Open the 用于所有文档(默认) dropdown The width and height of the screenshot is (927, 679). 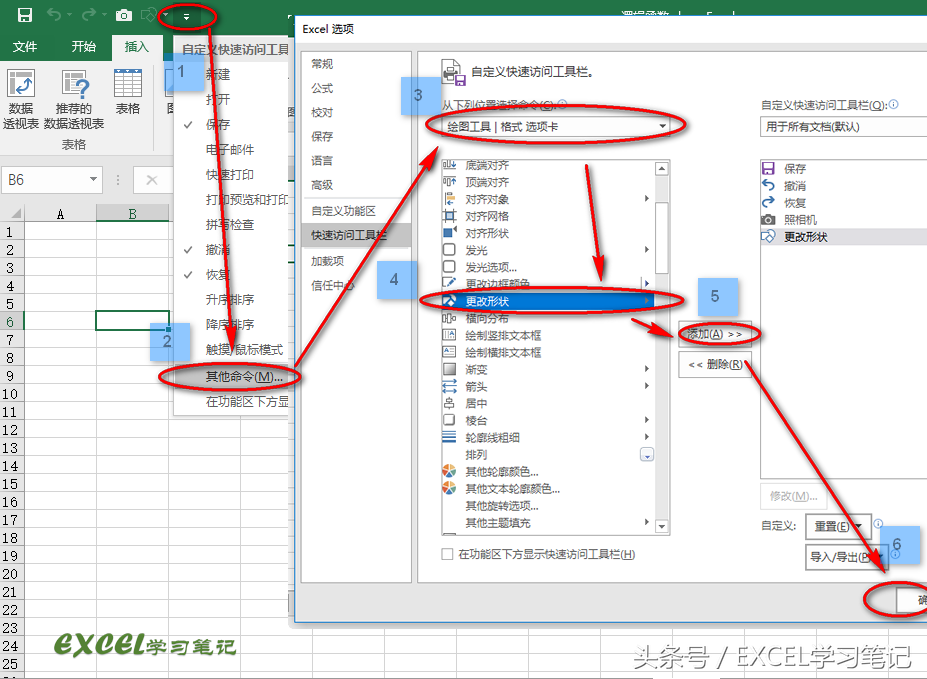[842, 126]
